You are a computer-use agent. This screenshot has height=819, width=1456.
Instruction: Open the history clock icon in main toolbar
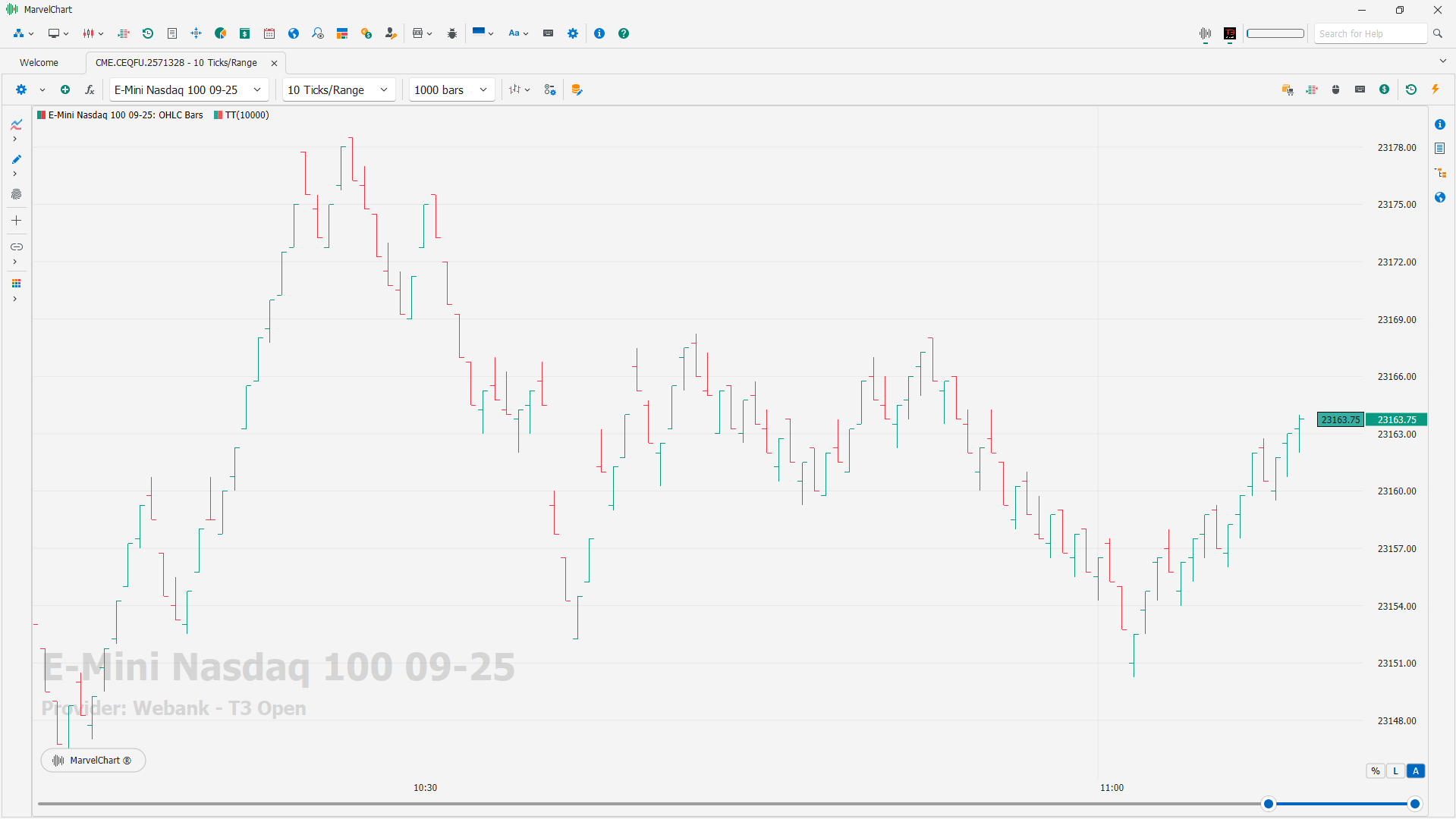coord(148,33)
